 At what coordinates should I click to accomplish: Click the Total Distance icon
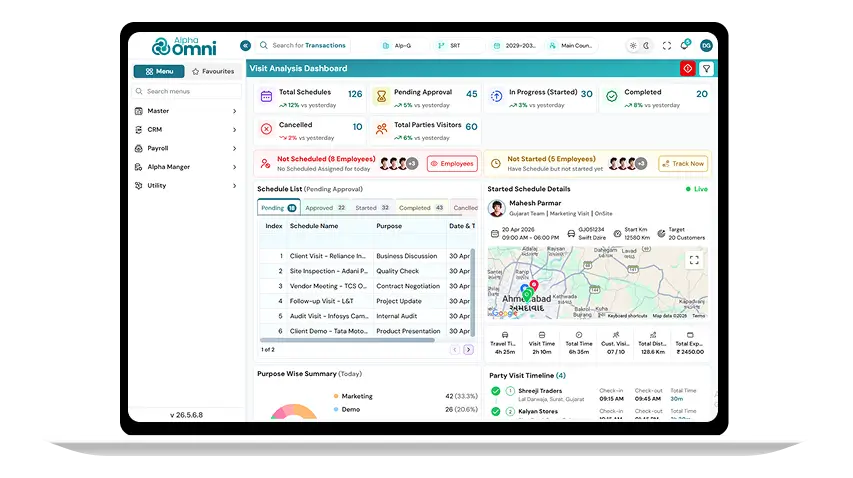pos(653,335)
